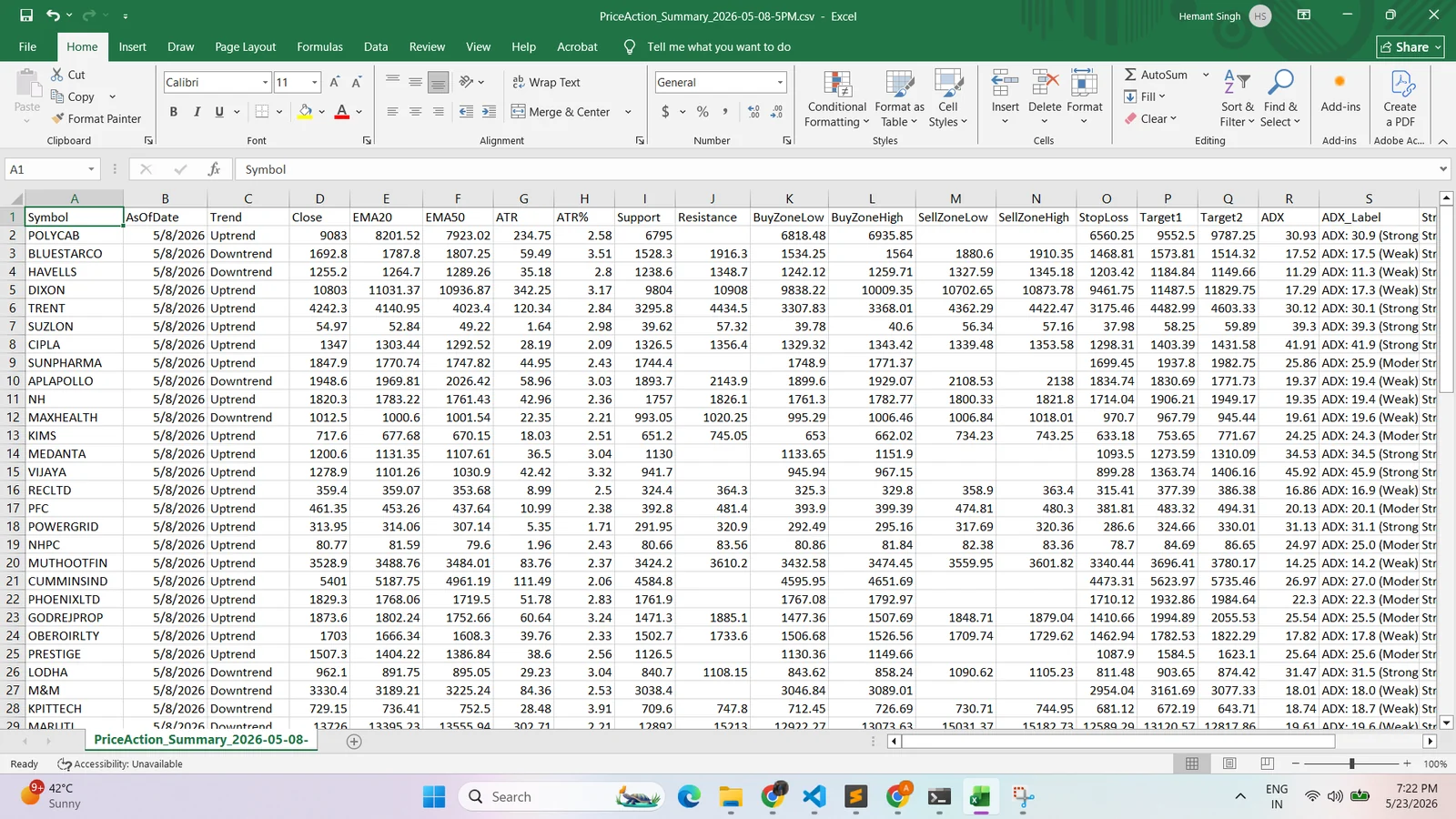Add a new sheet with plus button

click(354, 742)
